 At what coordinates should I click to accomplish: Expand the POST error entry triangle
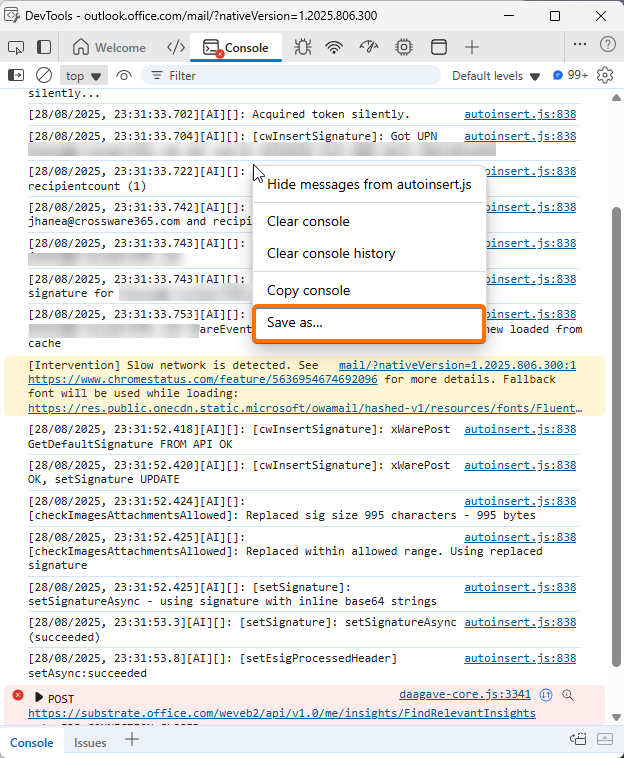pos(39,697)
